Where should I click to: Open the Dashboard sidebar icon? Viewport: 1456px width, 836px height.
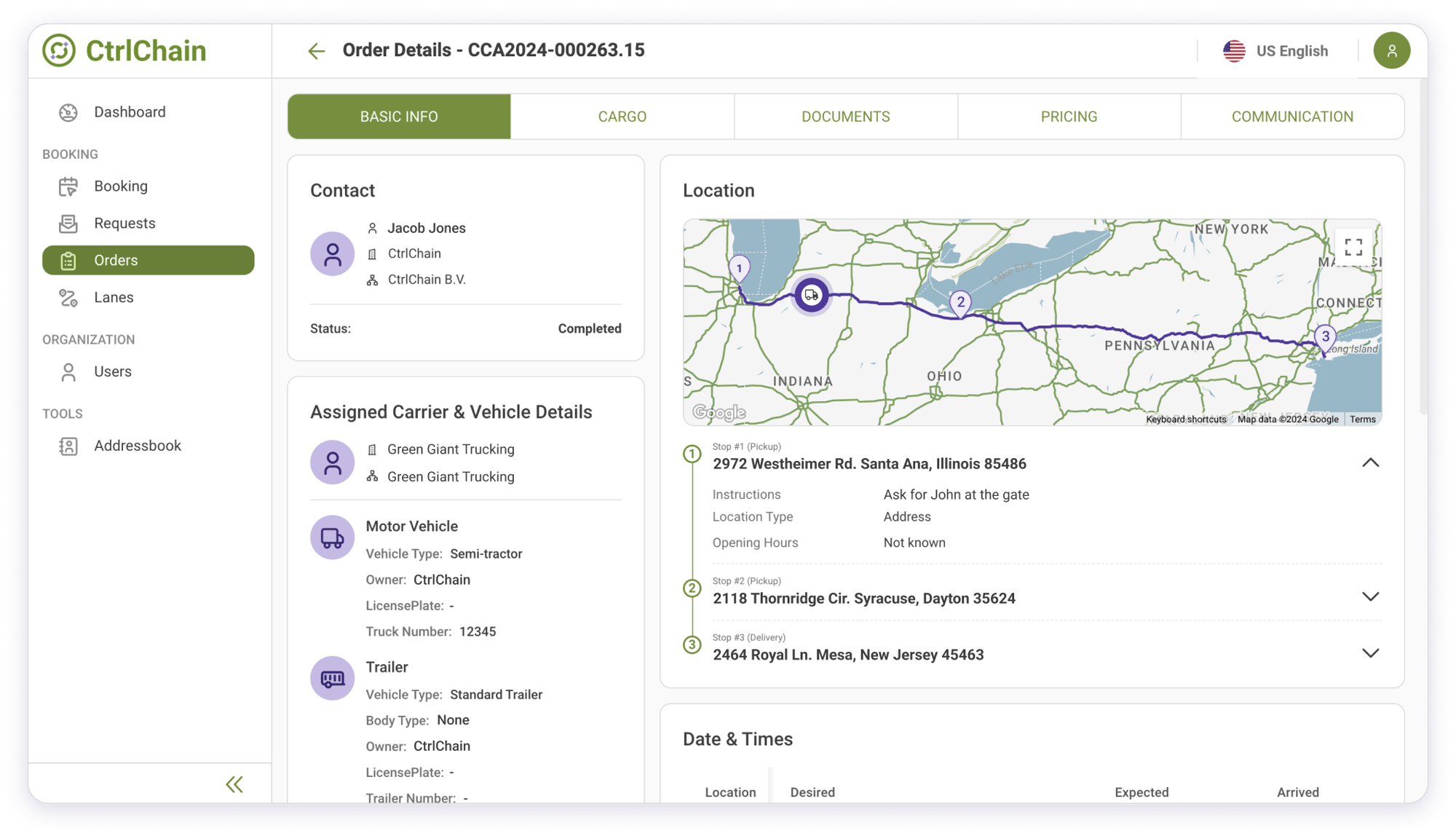(x=68, y=112)
